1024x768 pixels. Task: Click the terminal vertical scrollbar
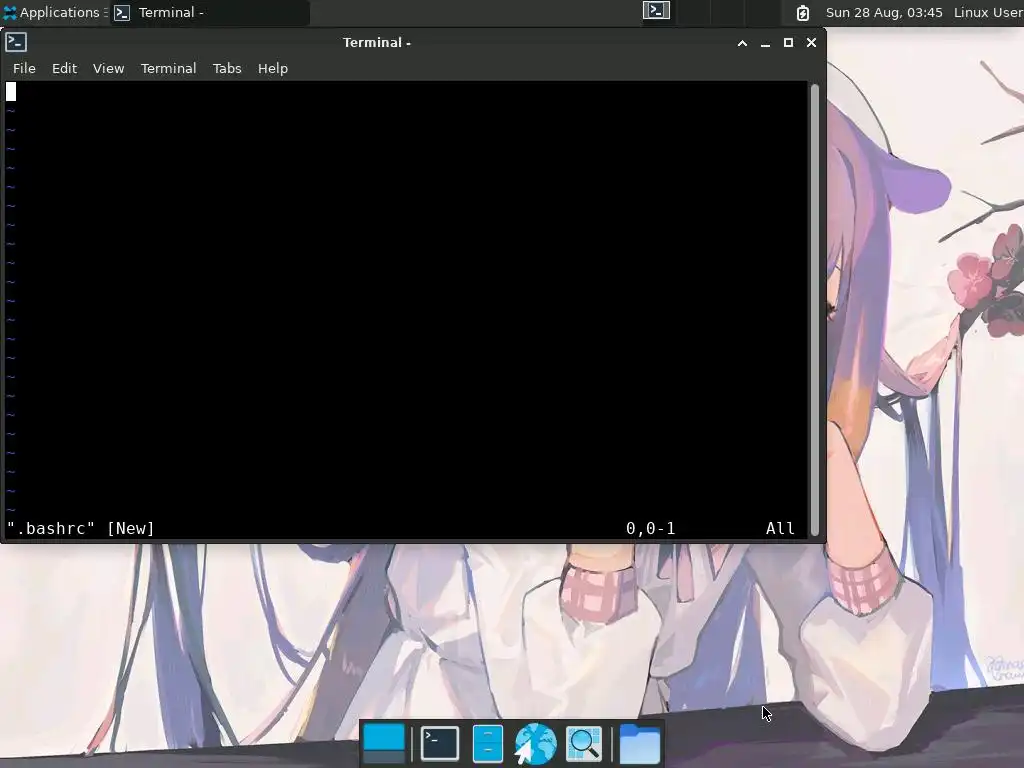click(814, 310)
